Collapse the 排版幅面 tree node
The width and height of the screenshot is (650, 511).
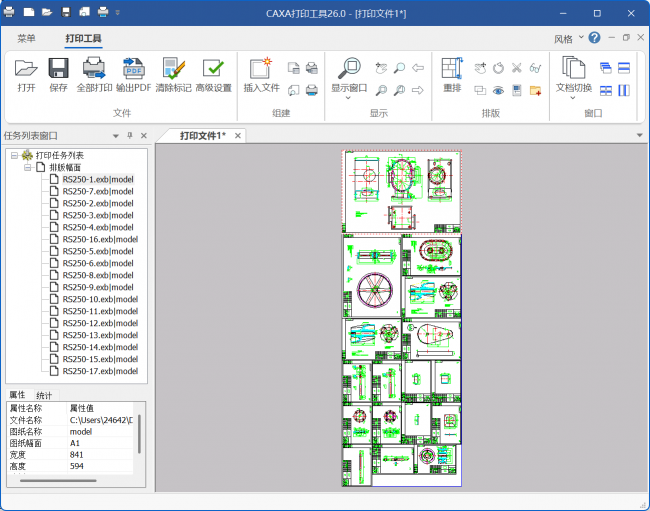point(27,167)
